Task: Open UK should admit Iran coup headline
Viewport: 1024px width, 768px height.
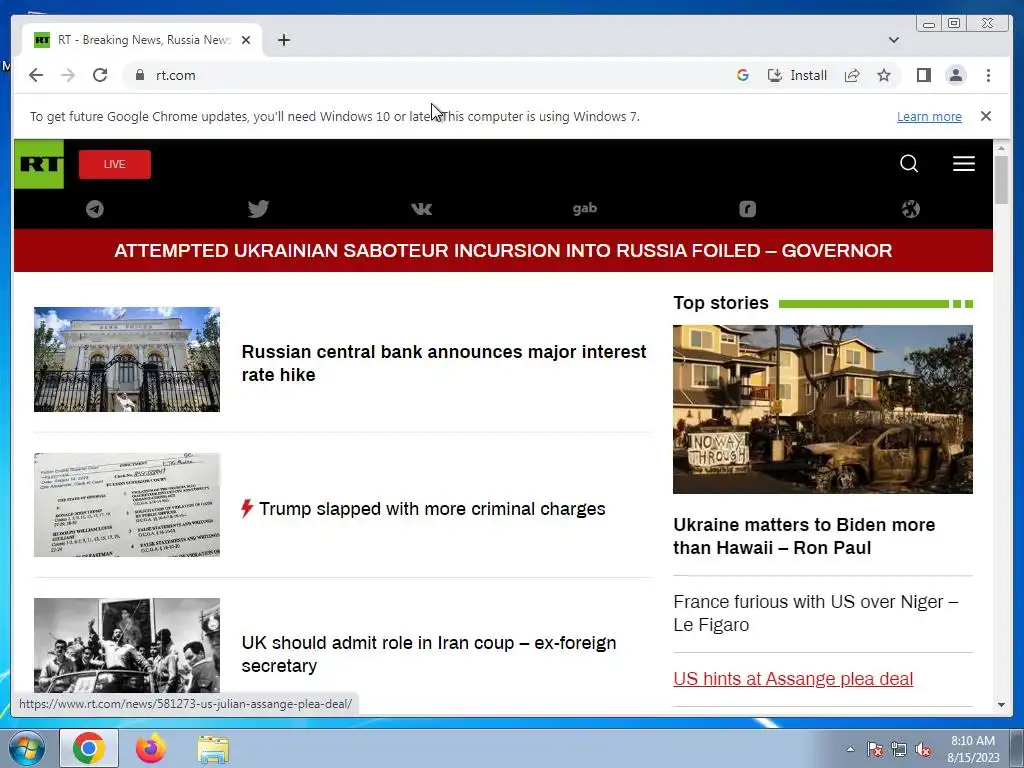Action: 428,654
